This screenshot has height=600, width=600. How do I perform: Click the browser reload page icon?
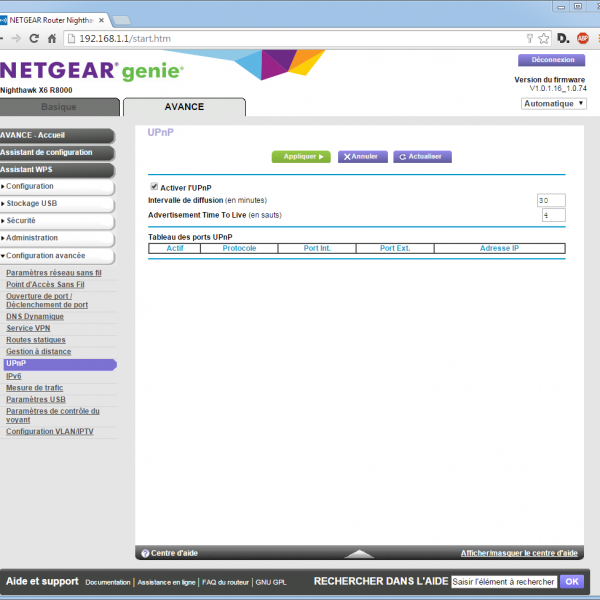[x=34, y=39]
